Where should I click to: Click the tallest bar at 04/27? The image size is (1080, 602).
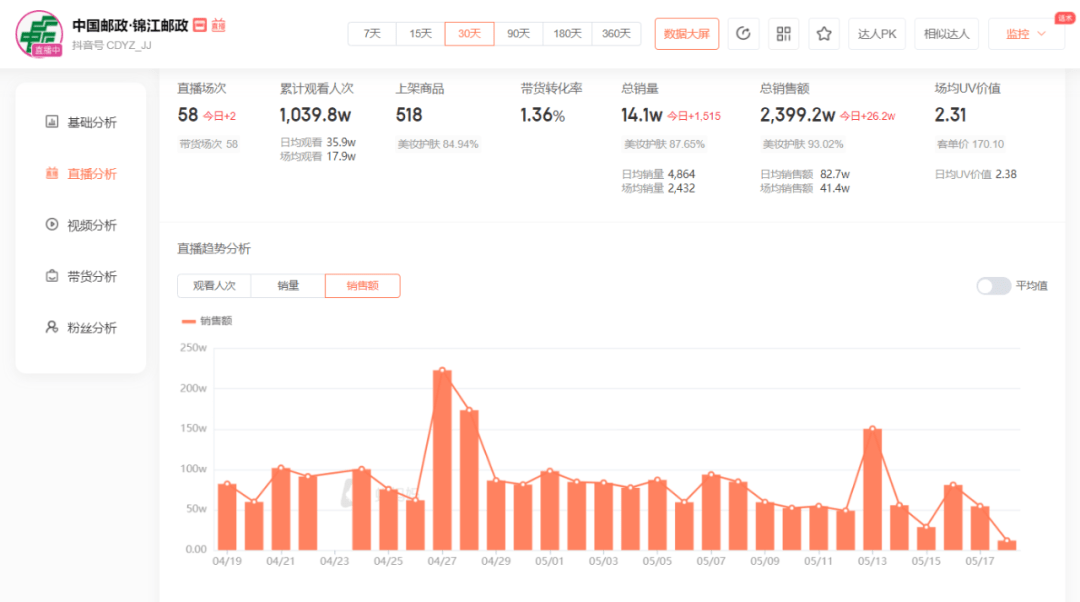[442, 460]
